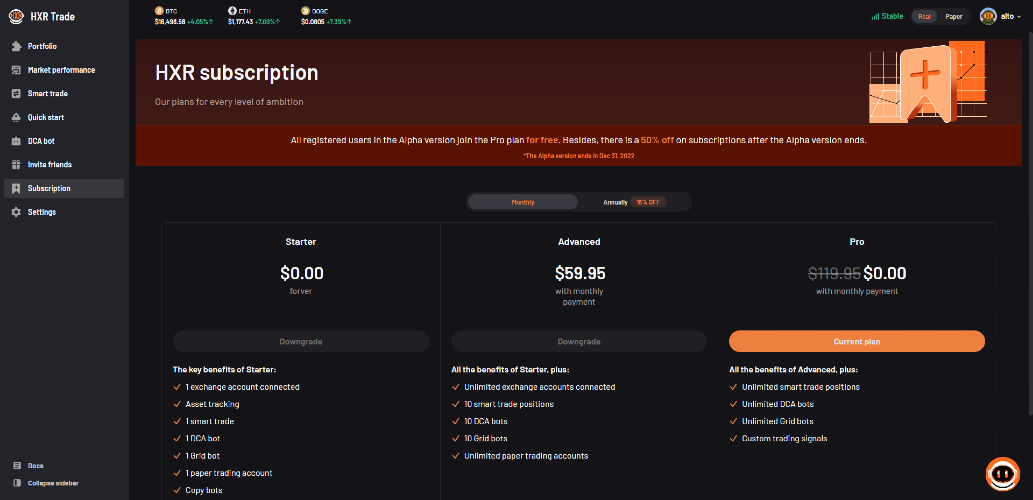Viewport: 1033px width, 500px height.
Task: Switch to Real trading mode
Action: tap(924, 16)
